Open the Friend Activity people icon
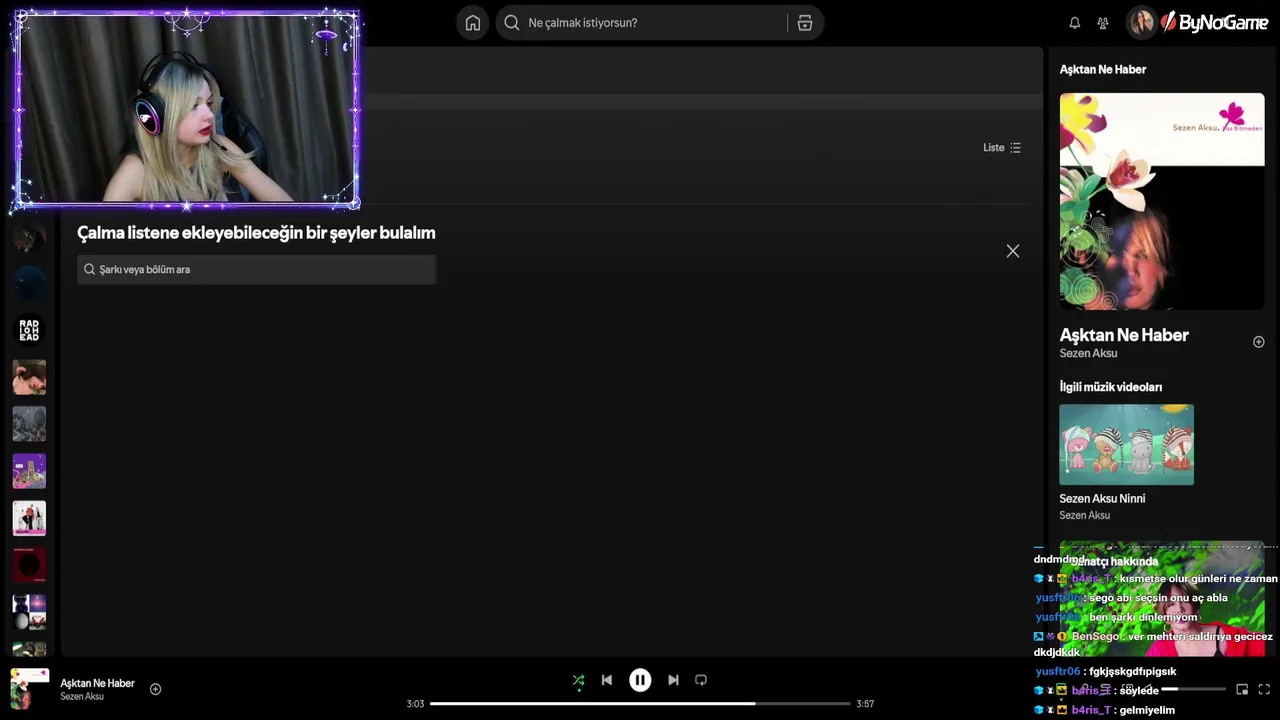Screen dimensions: 1280x720 pyautogui.click(x=1103, y=23)
